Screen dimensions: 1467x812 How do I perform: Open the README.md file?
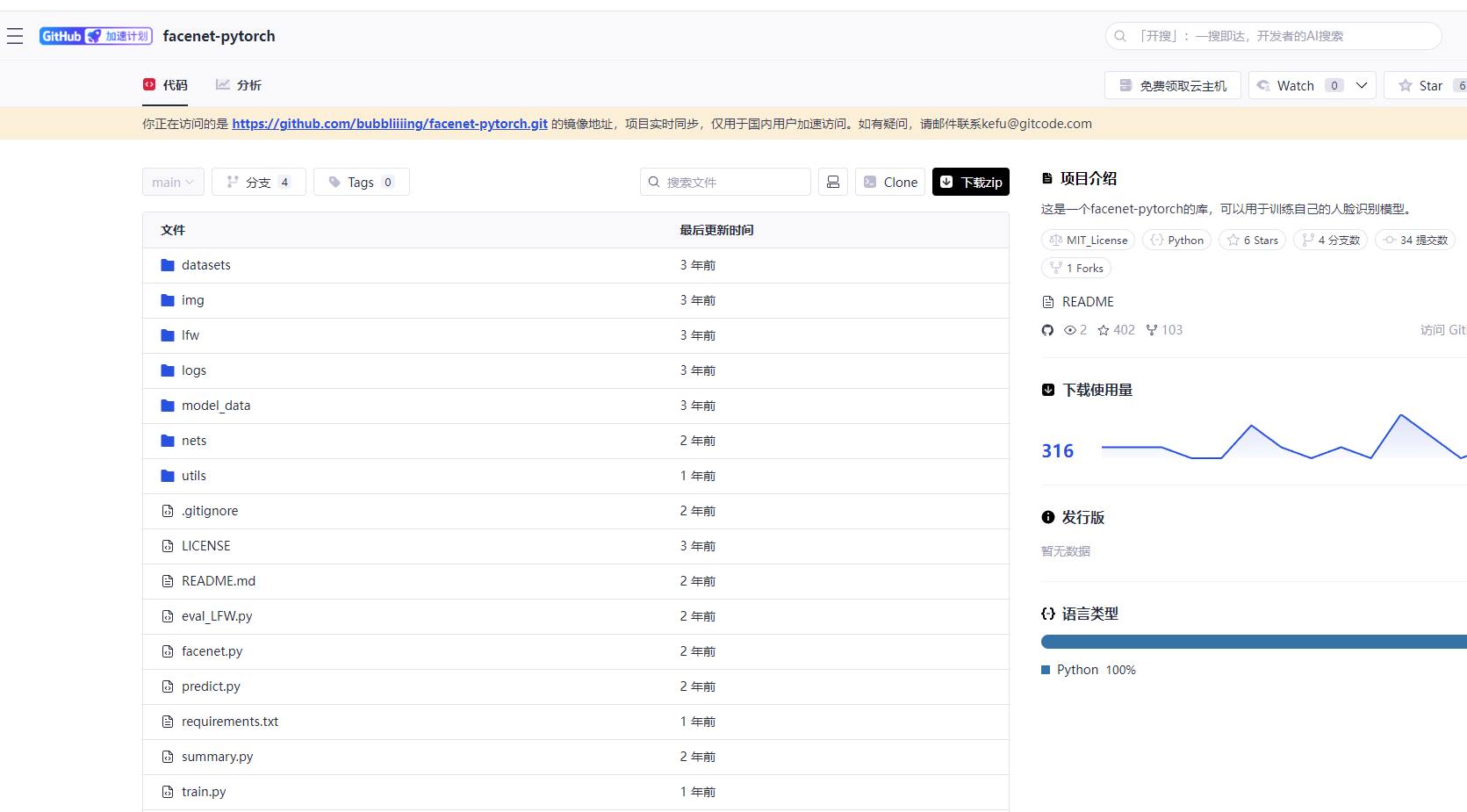tap(219, 581)
